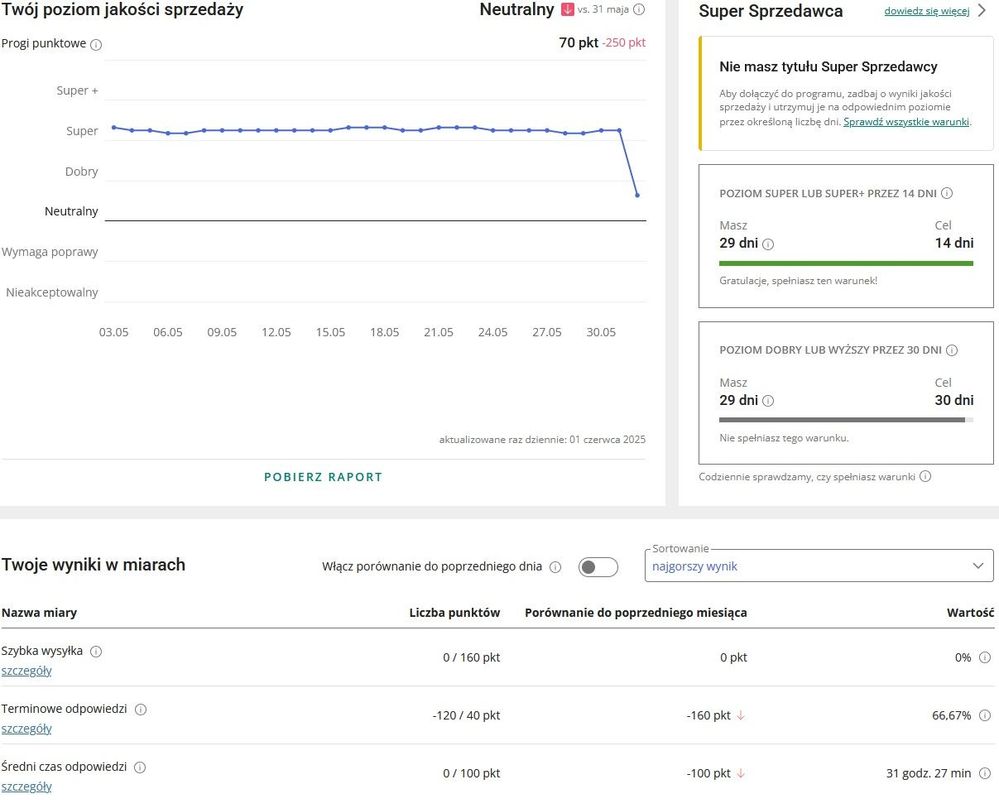The height and width of the screenshot is (800, 999).
Task: Expand Super Sprzedawca panel with chevron arrow
Action: (982, 11)
